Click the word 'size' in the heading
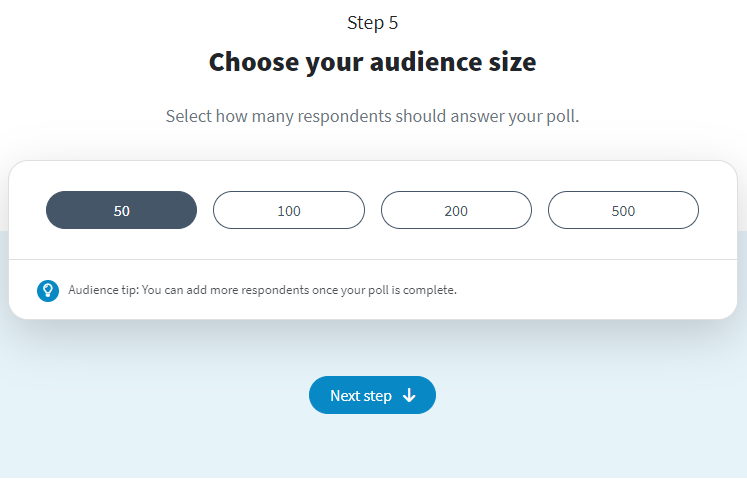747x483 pixels. tap(513, 62)
